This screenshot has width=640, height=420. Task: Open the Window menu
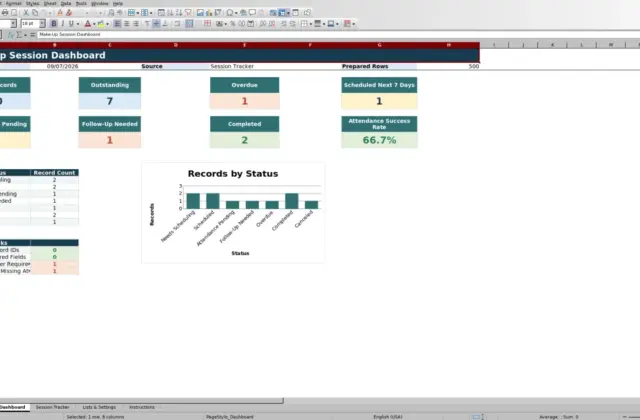pyautogui.click(x=100, y=3)
